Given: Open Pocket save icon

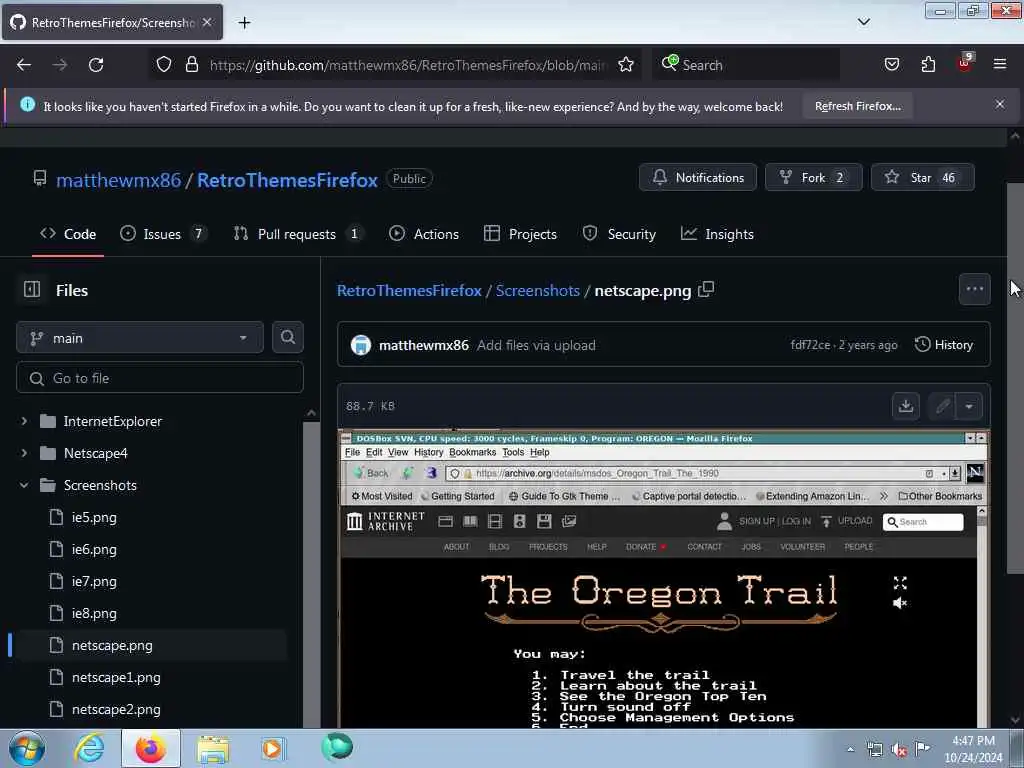Looking at the screenshot, I should [x=891, y=64].
